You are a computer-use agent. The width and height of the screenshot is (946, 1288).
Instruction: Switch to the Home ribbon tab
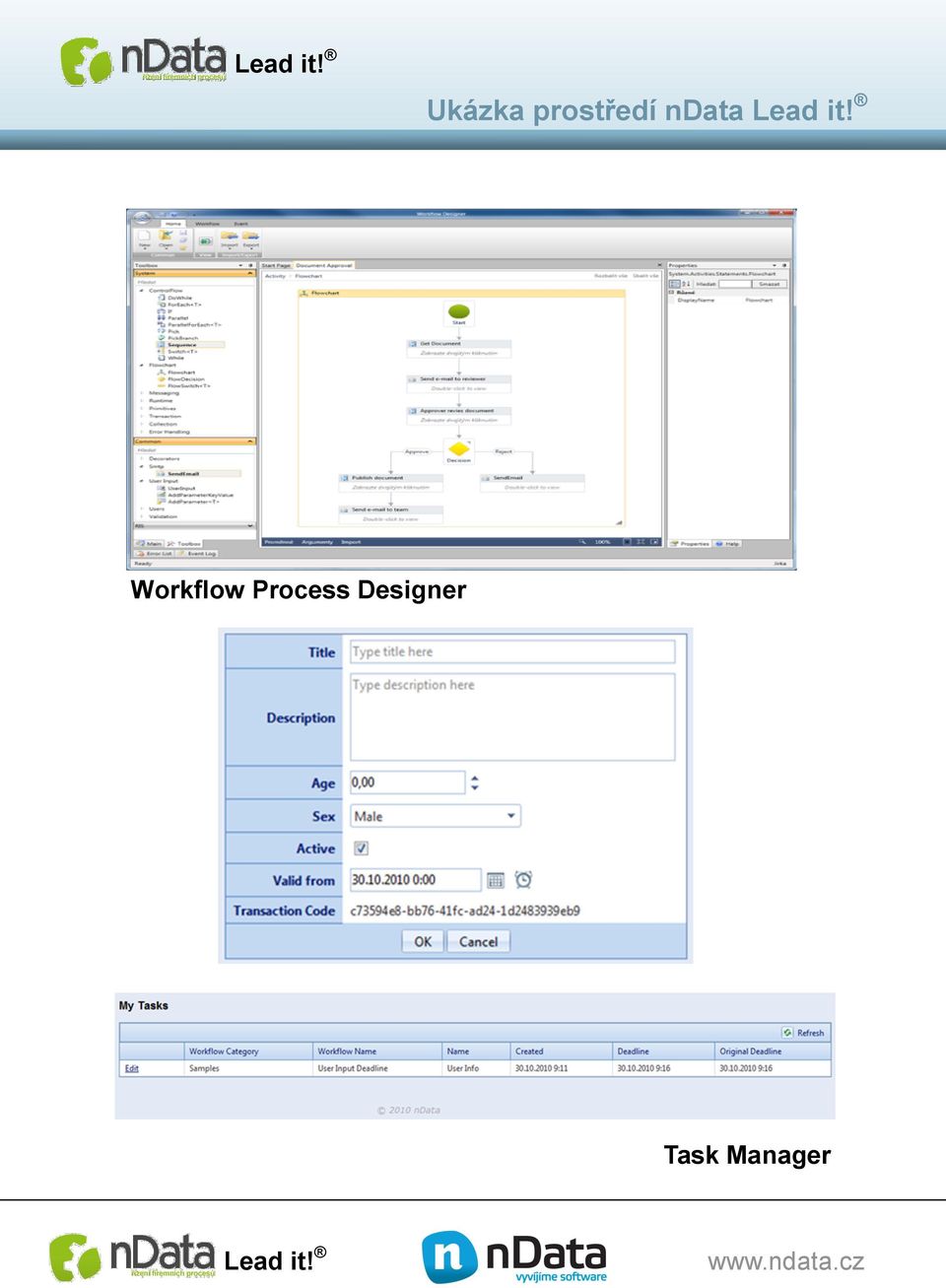coord(173,224)
